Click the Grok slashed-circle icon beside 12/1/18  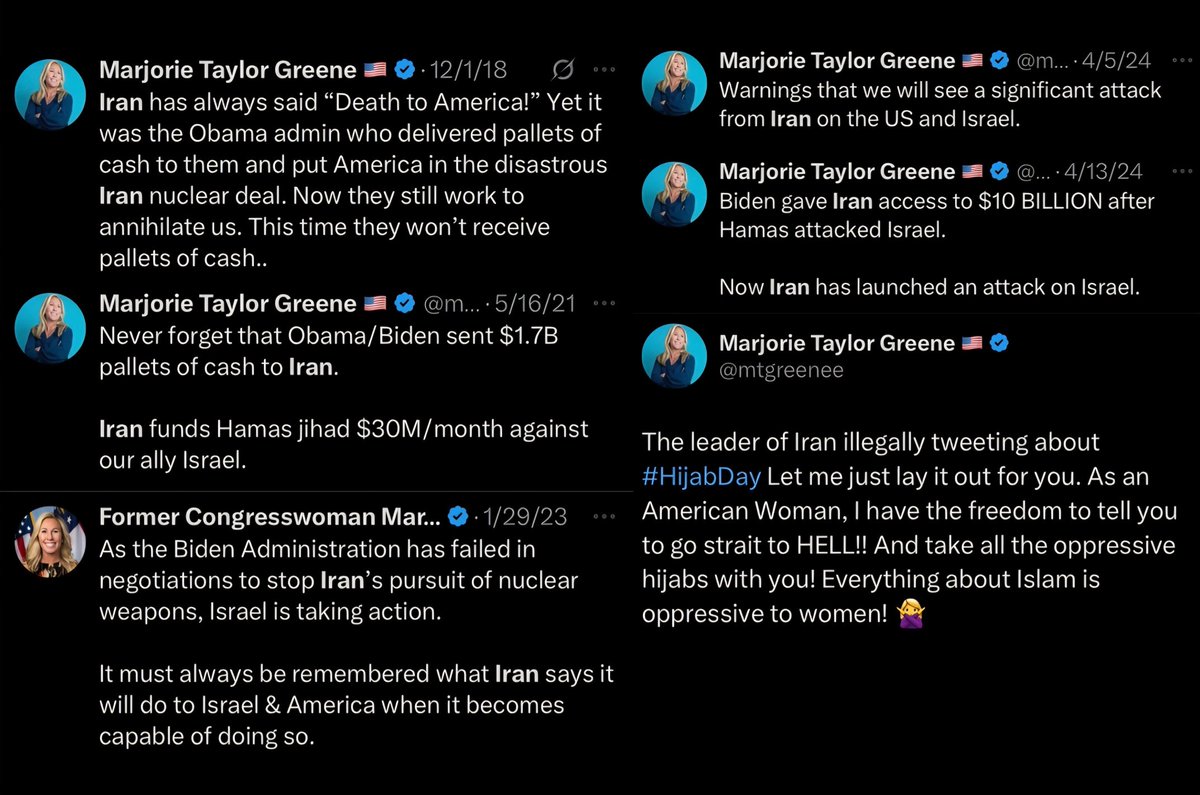point(563,70)
